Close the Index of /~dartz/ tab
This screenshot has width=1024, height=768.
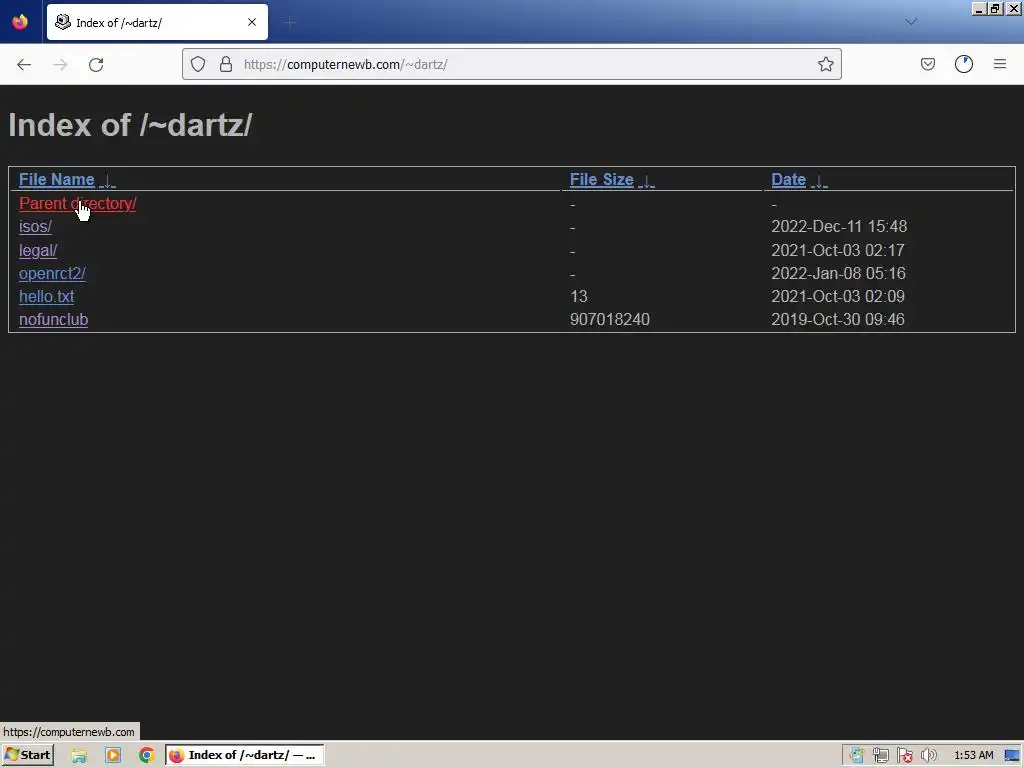(x=252, y=22)
